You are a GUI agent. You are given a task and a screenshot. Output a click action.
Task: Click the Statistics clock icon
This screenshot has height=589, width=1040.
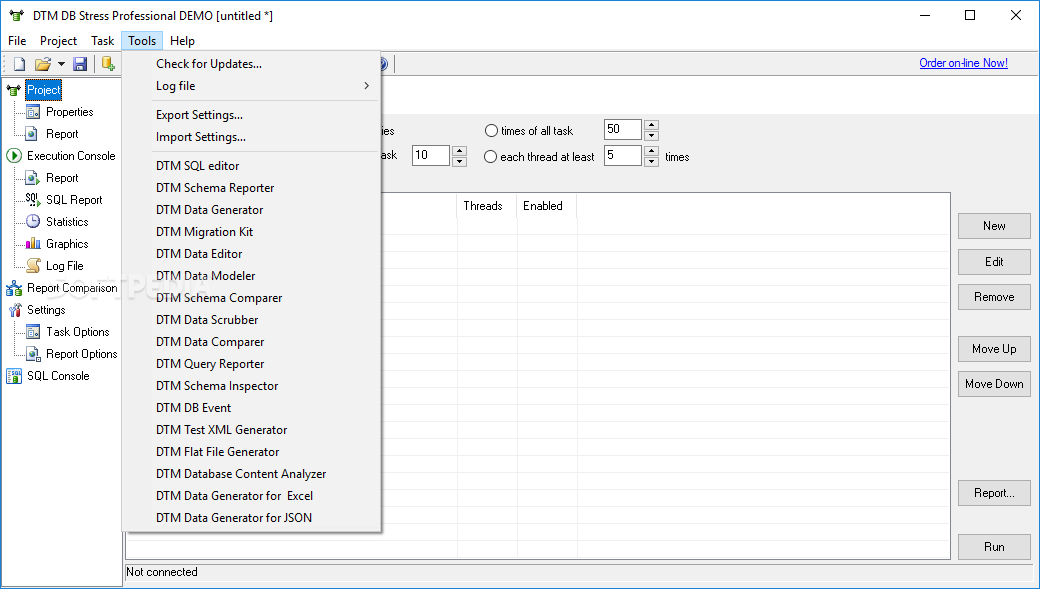click(32, 222)
